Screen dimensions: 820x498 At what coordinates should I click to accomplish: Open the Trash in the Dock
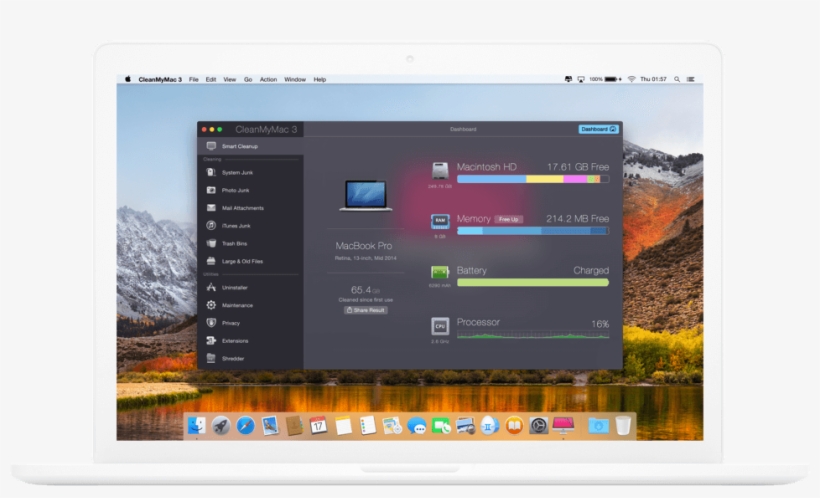click(623, 425)
